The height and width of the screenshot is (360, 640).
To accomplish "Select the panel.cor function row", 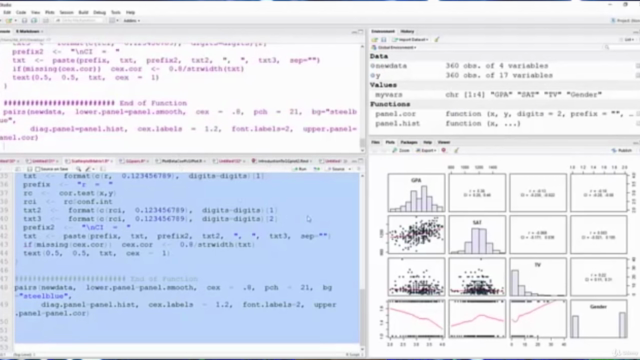I will (x=504, y=114).
